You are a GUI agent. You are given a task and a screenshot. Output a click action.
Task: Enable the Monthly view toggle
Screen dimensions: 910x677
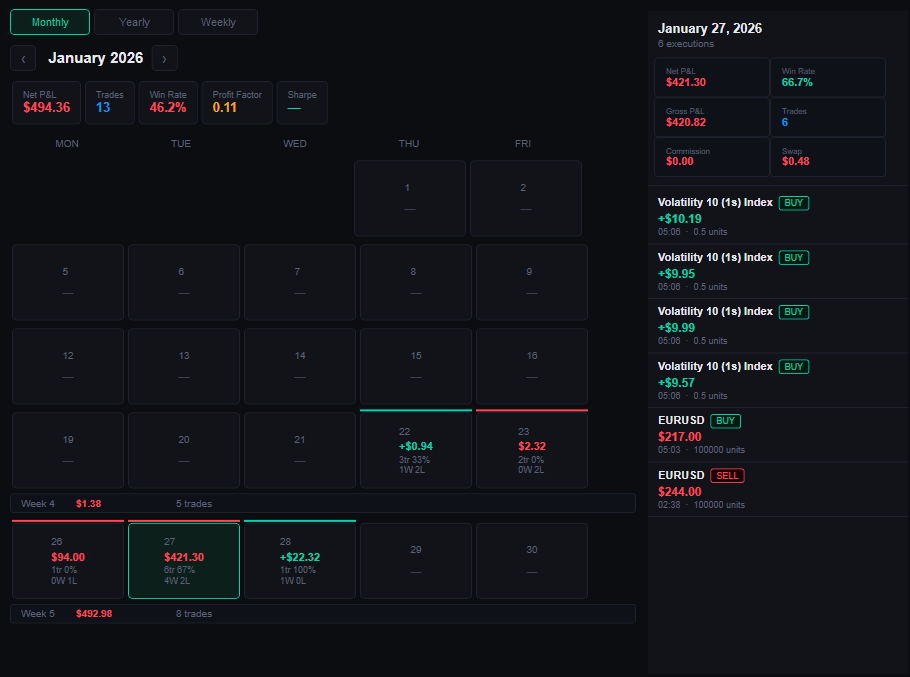click(x=49, y=21)
